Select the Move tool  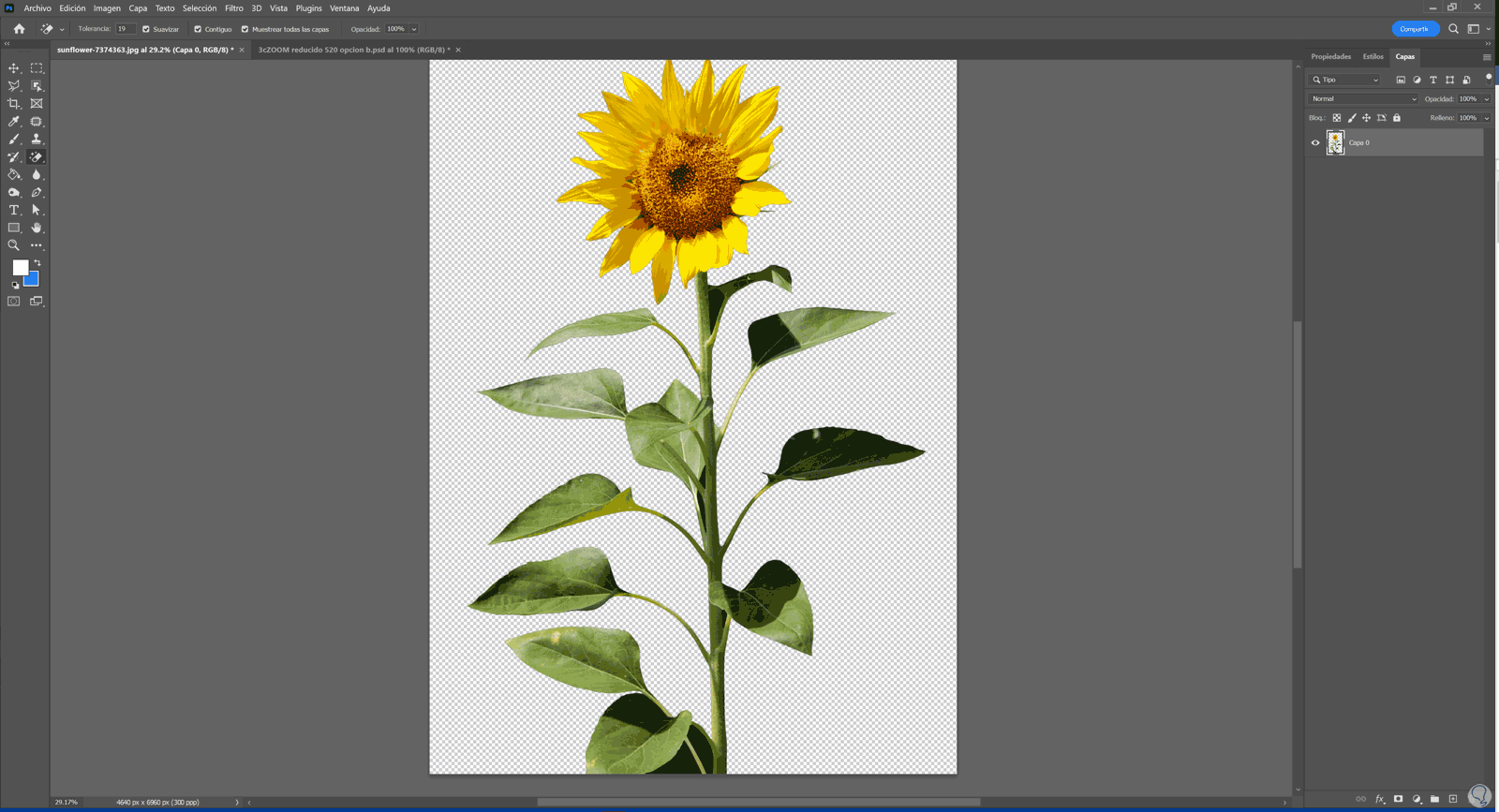[14, 68]
